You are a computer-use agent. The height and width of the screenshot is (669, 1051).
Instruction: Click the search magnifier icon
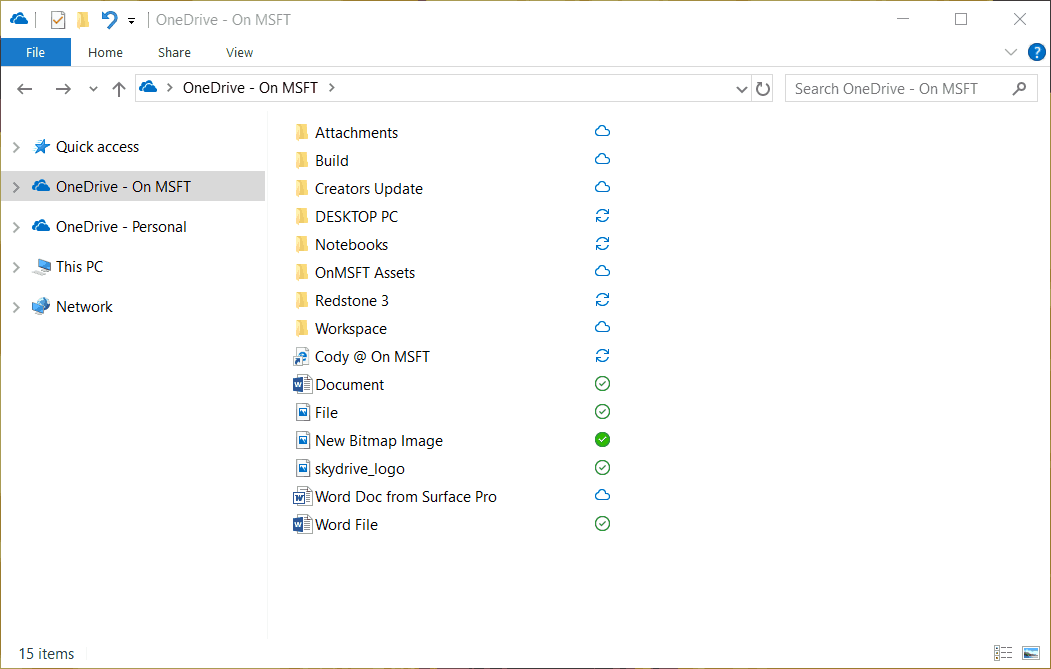(x=1019, y=88)
